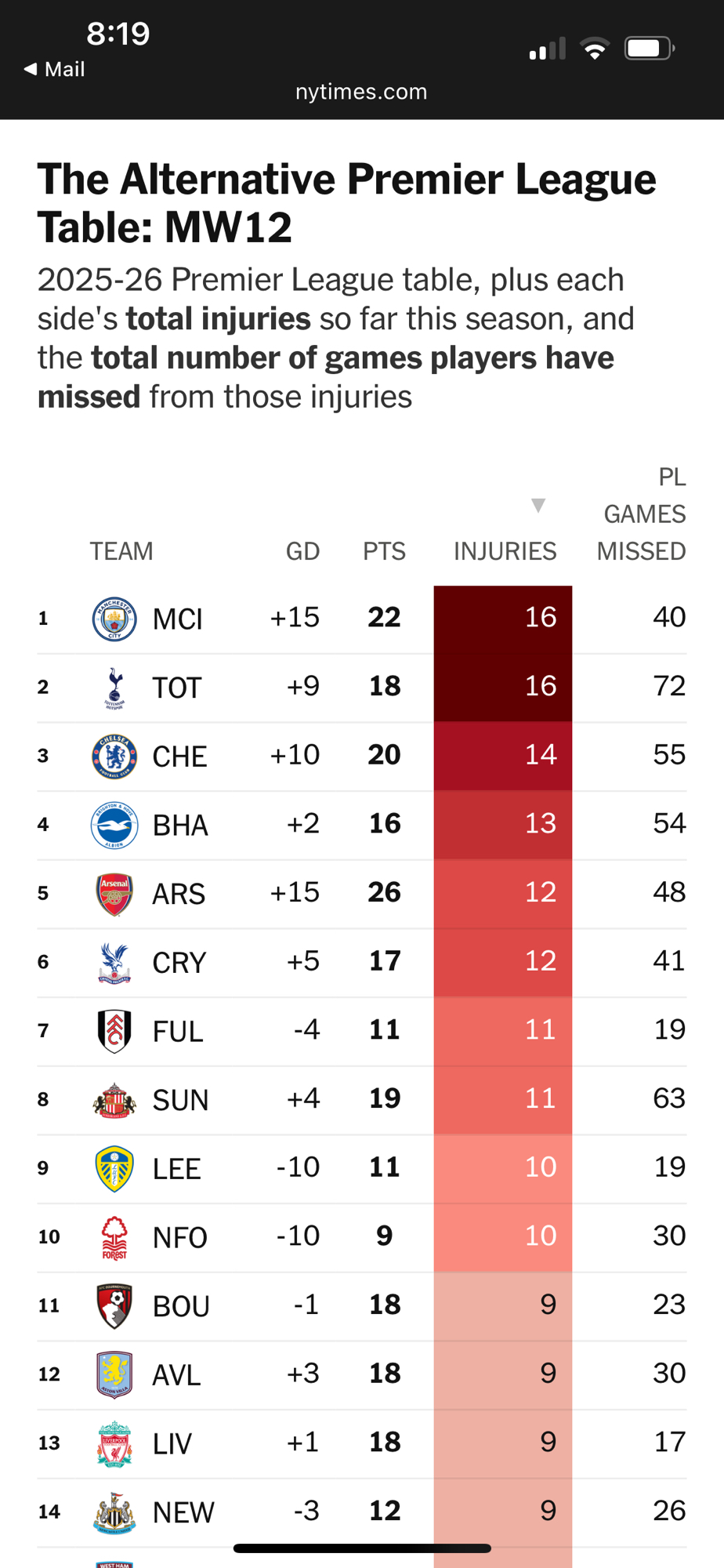This screenshot has height=1568, width=724.
Task: Tap the home indicator bar at bottom
Action: pyautogui.click(x=362, y=1548)
